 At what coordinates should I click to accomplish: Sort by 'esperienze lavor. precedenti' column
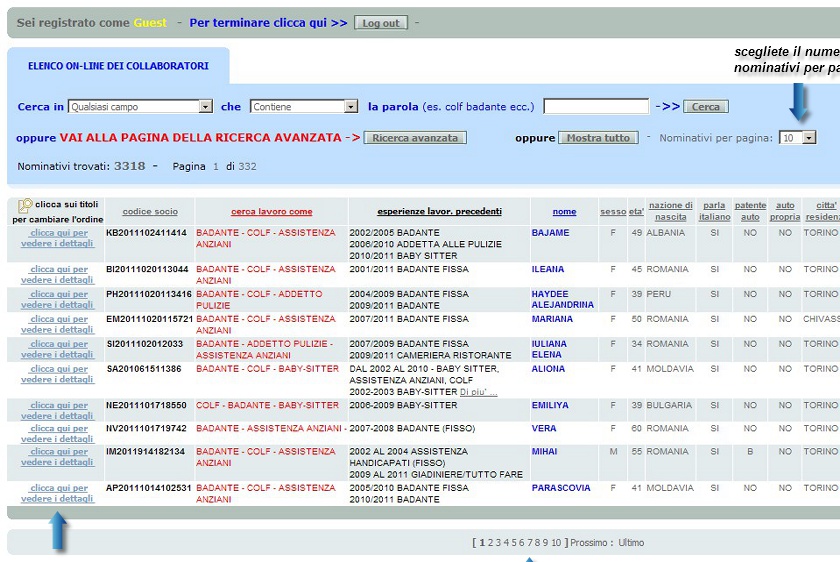point(439,212)
